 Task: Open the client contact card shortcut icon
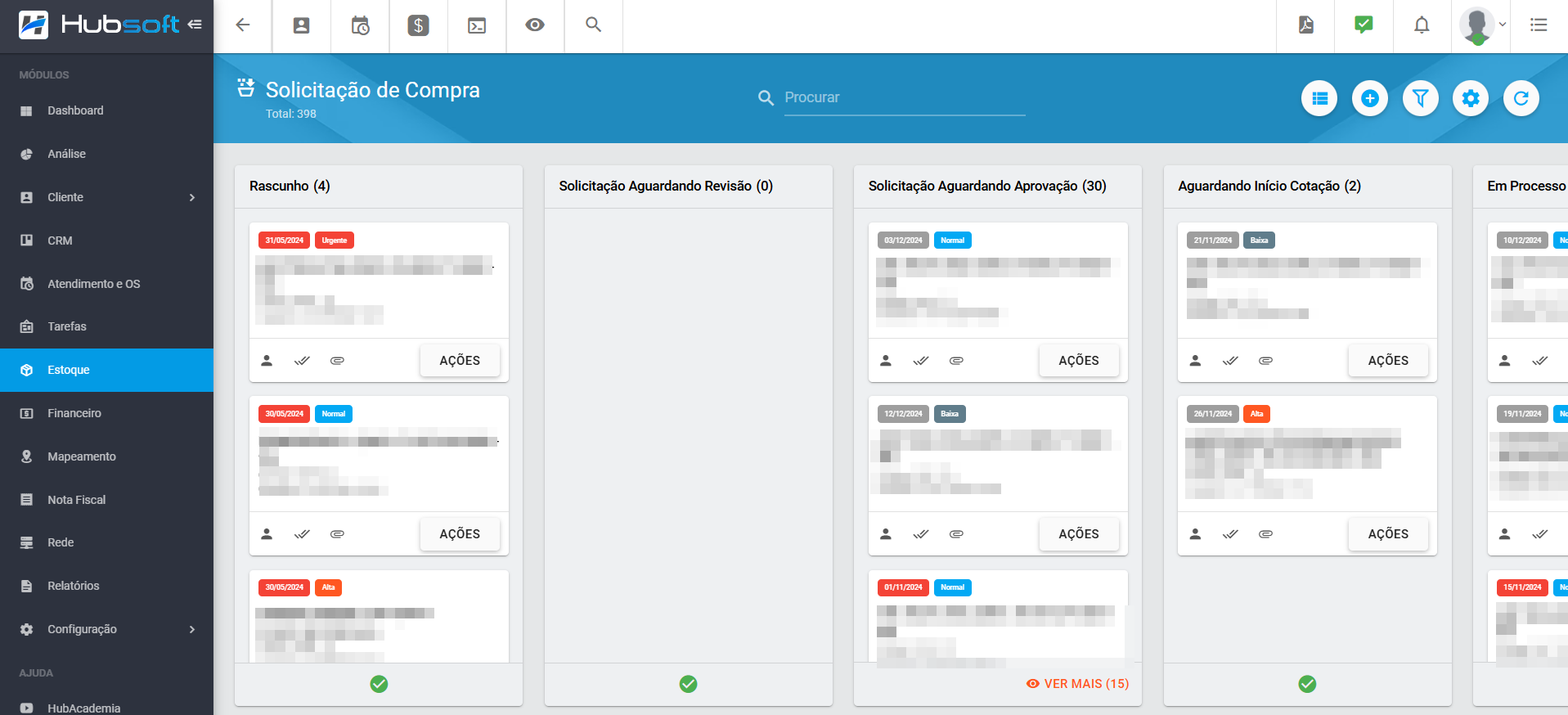(302, 25)
